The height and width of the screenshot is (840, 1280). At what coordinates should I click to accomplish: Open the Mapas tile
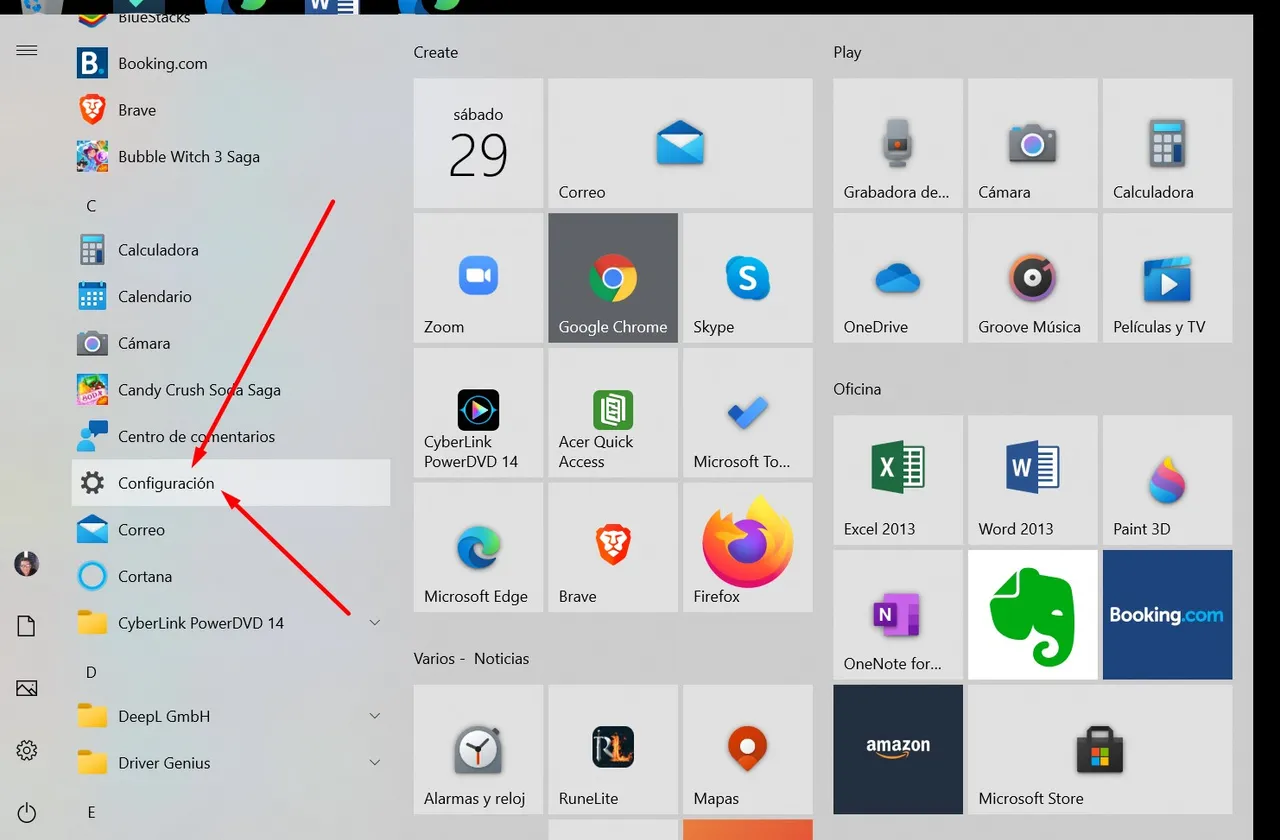coord(748,750)
